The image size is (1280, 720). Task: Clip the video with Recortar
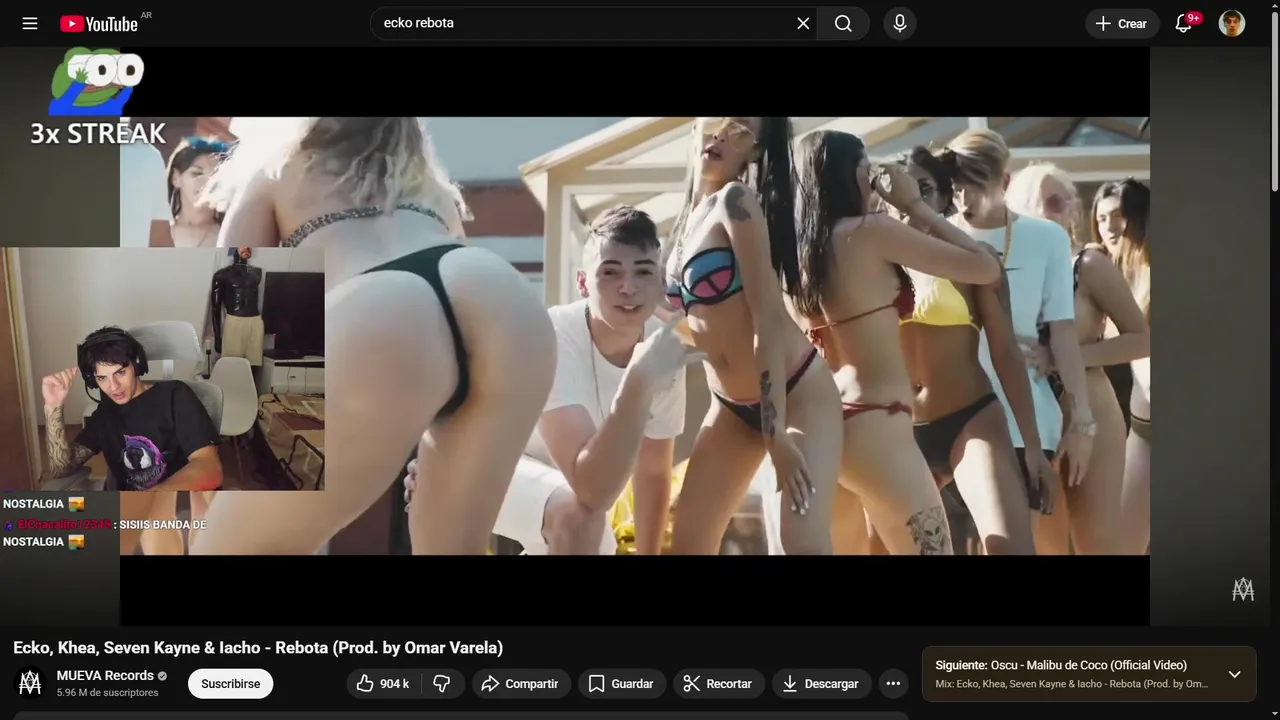coord(718,683)
